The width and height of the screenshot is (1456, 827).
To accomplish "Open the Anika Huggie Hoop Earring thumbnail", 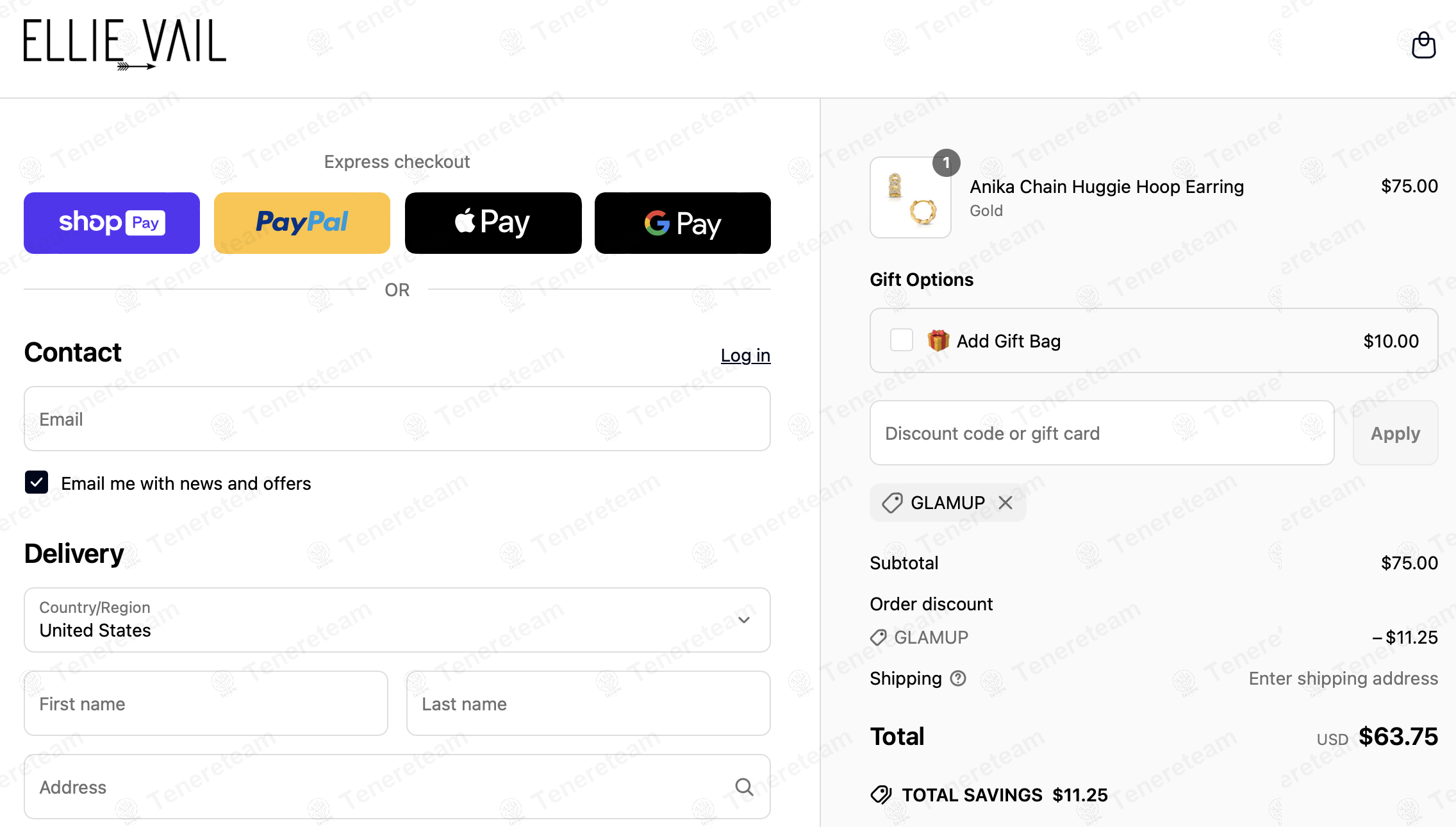I will tap(911, 197).
